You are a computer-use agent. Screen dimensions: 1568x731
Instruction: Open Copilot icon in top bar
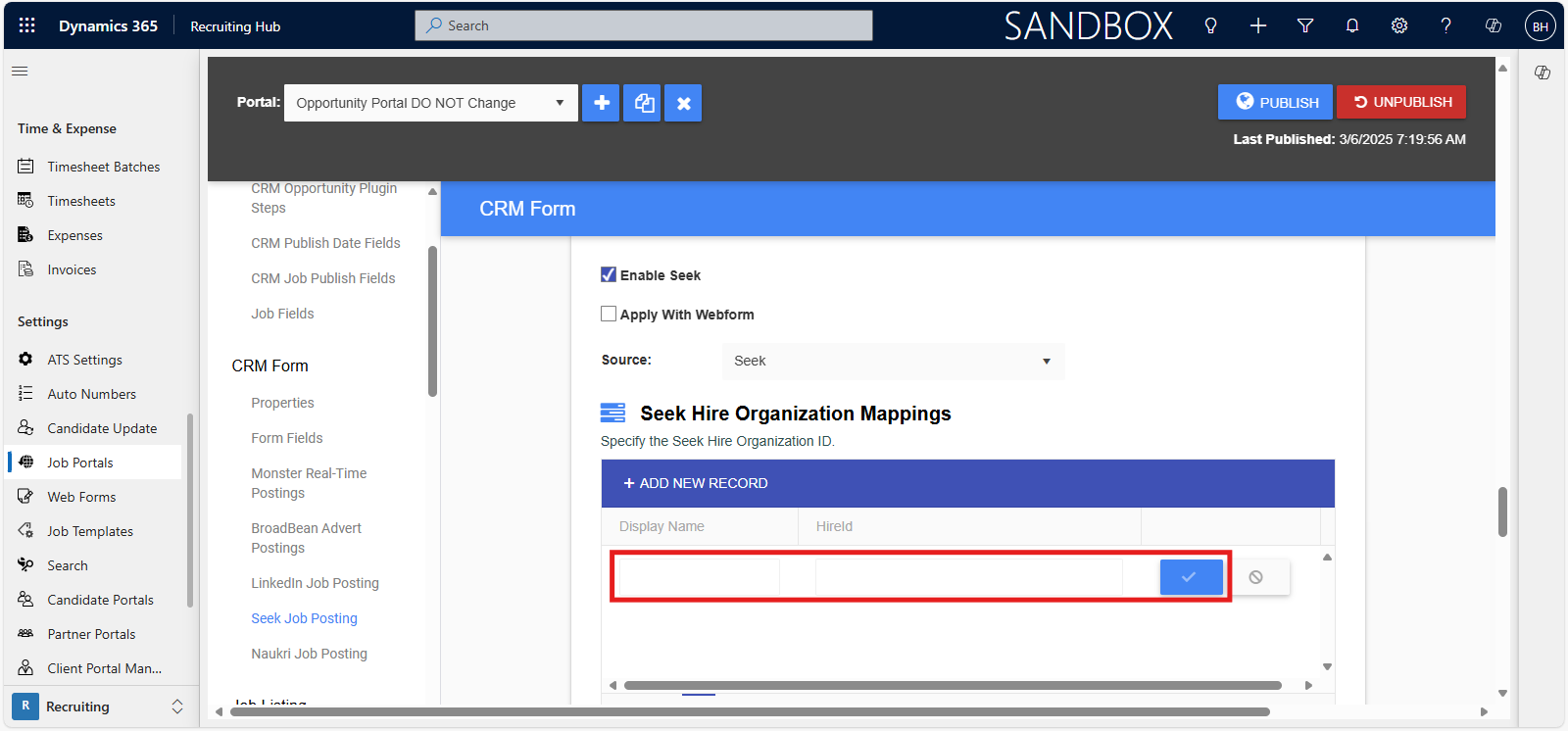pos(1494,26)
